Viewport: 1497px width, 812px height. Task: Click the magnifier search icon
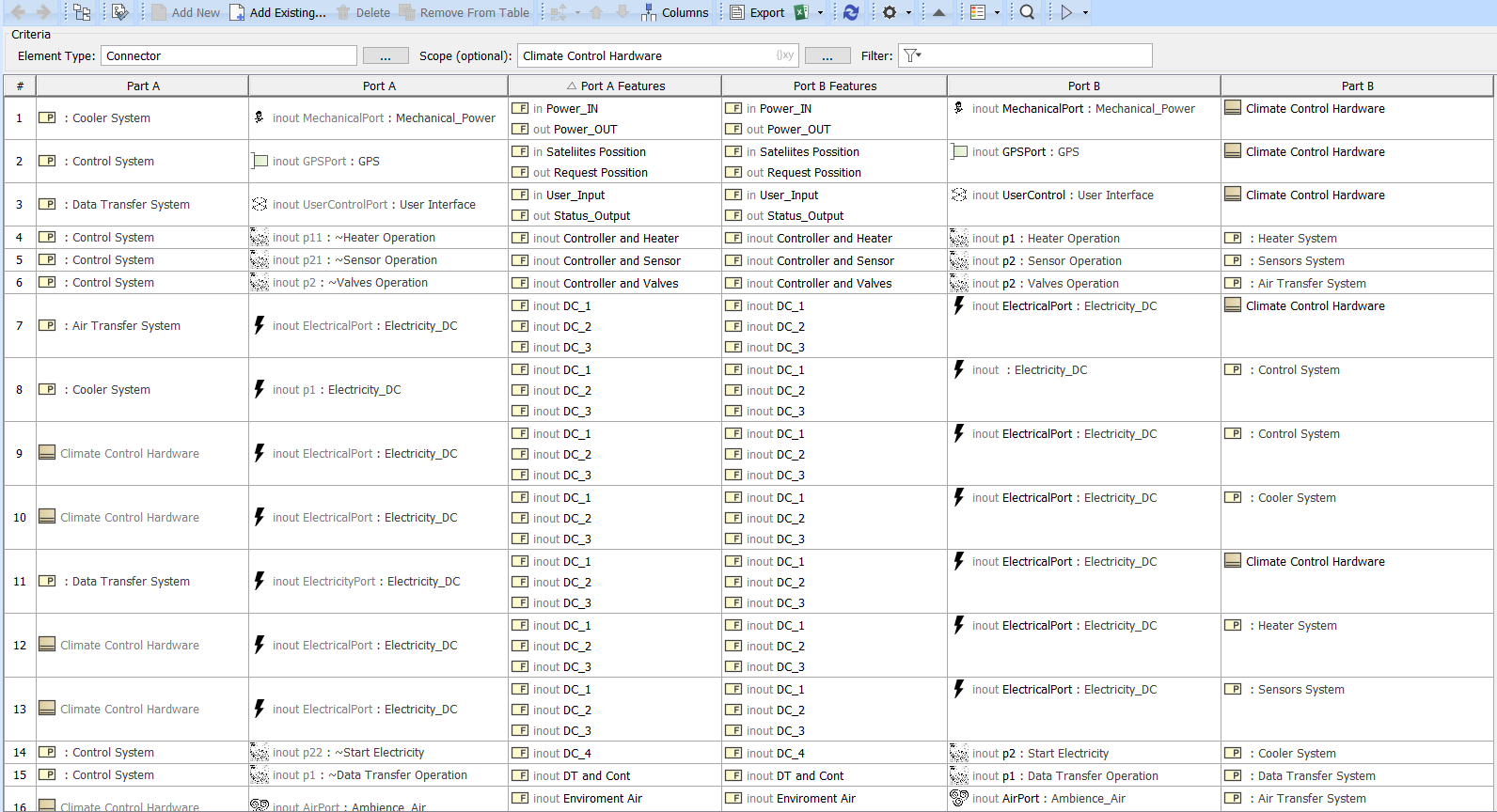tap(1027, 12)
